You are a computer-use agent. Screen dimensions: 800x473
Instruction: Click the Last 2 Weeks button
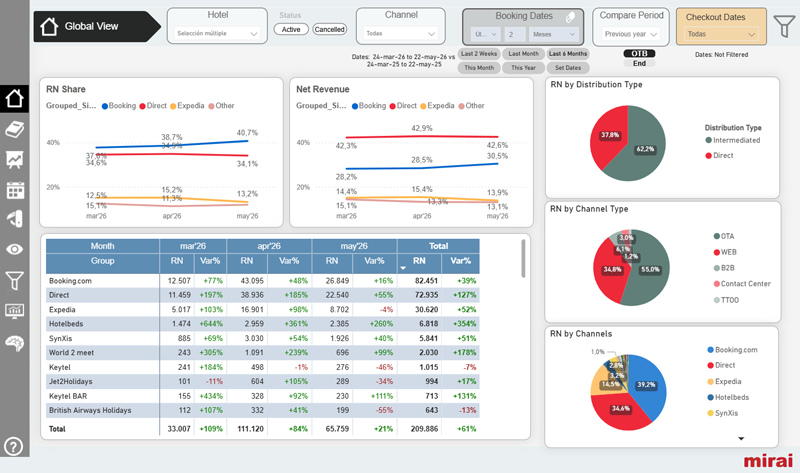coord(479,54)
